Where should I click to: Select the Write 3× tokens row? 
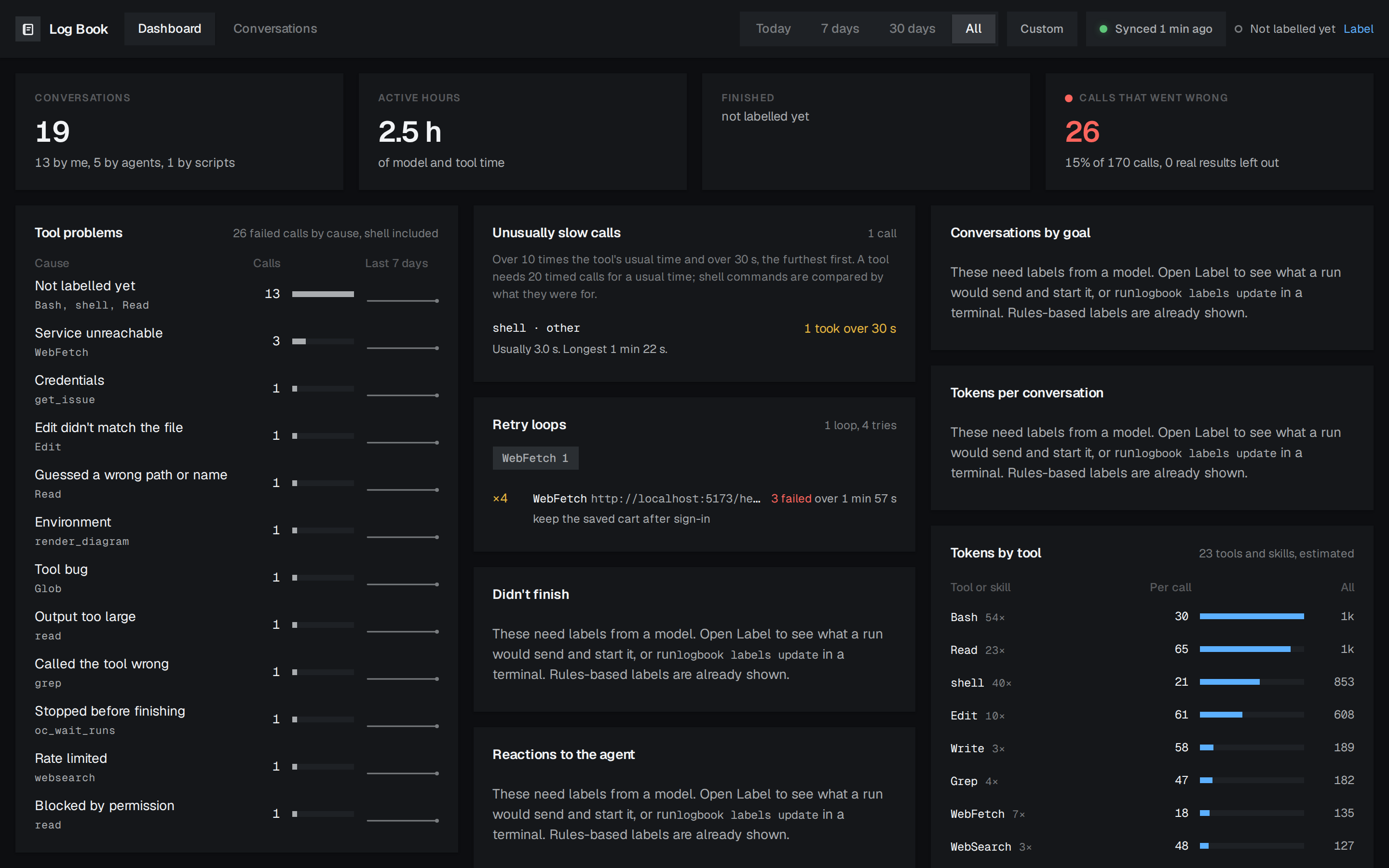click(x=1152, y=747)
